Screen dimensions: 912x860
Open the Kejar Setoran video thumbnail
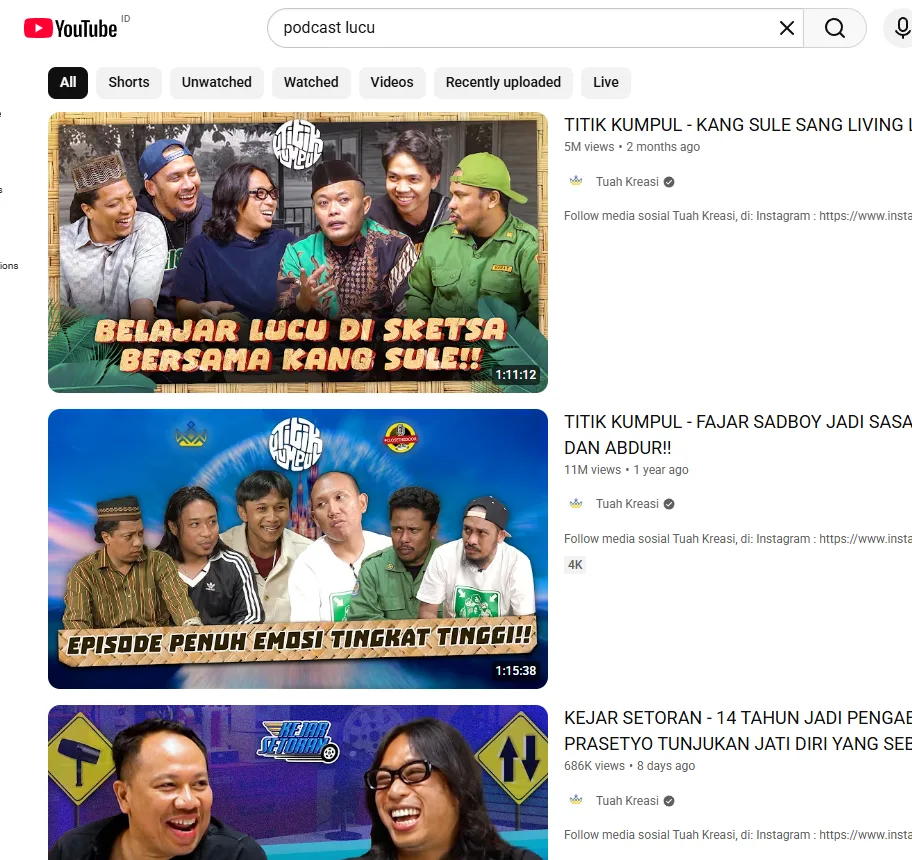[298, 783]
